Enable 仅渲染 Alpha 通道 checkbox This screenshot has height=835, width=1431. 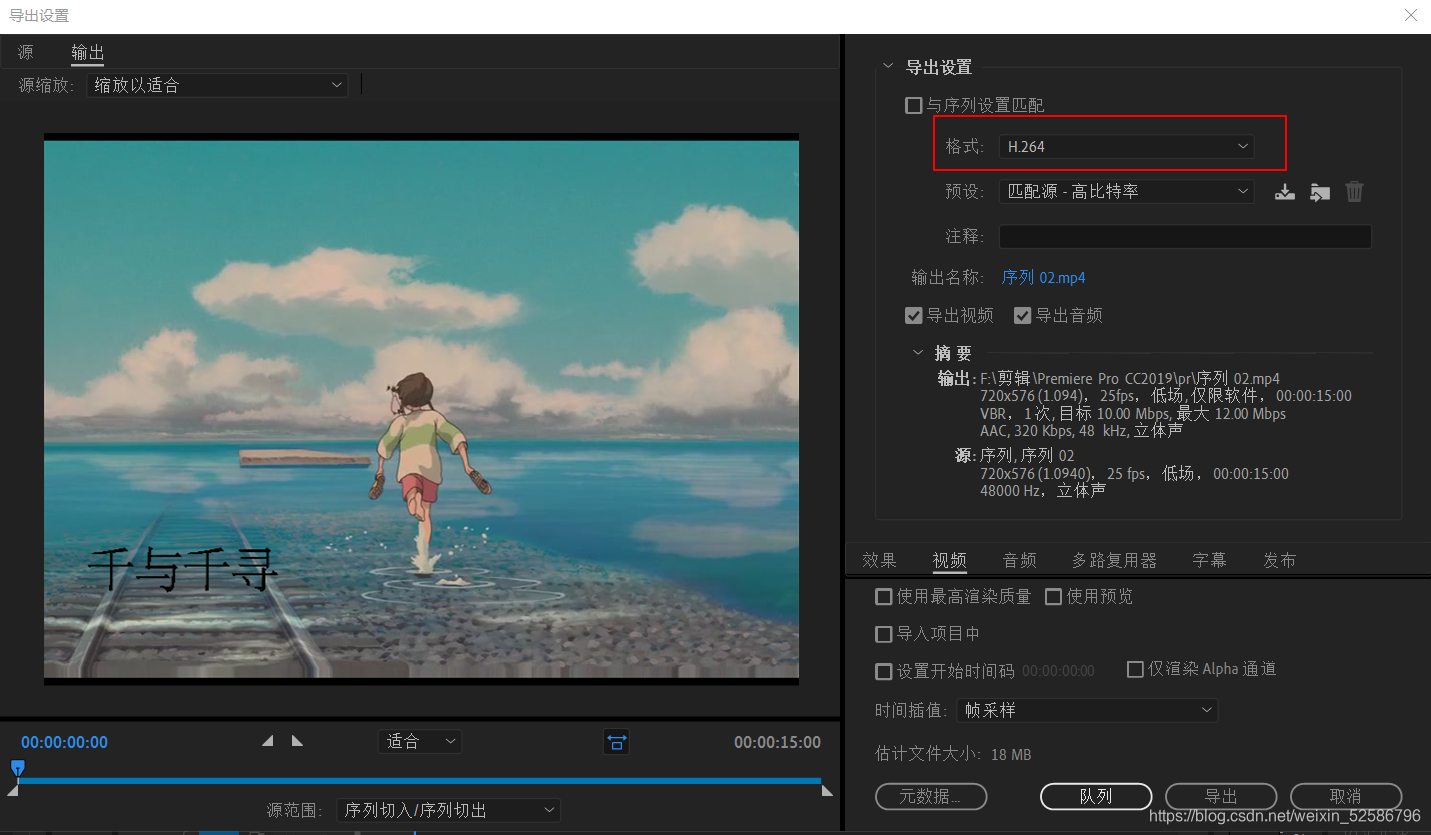(x=1135, y=669)
